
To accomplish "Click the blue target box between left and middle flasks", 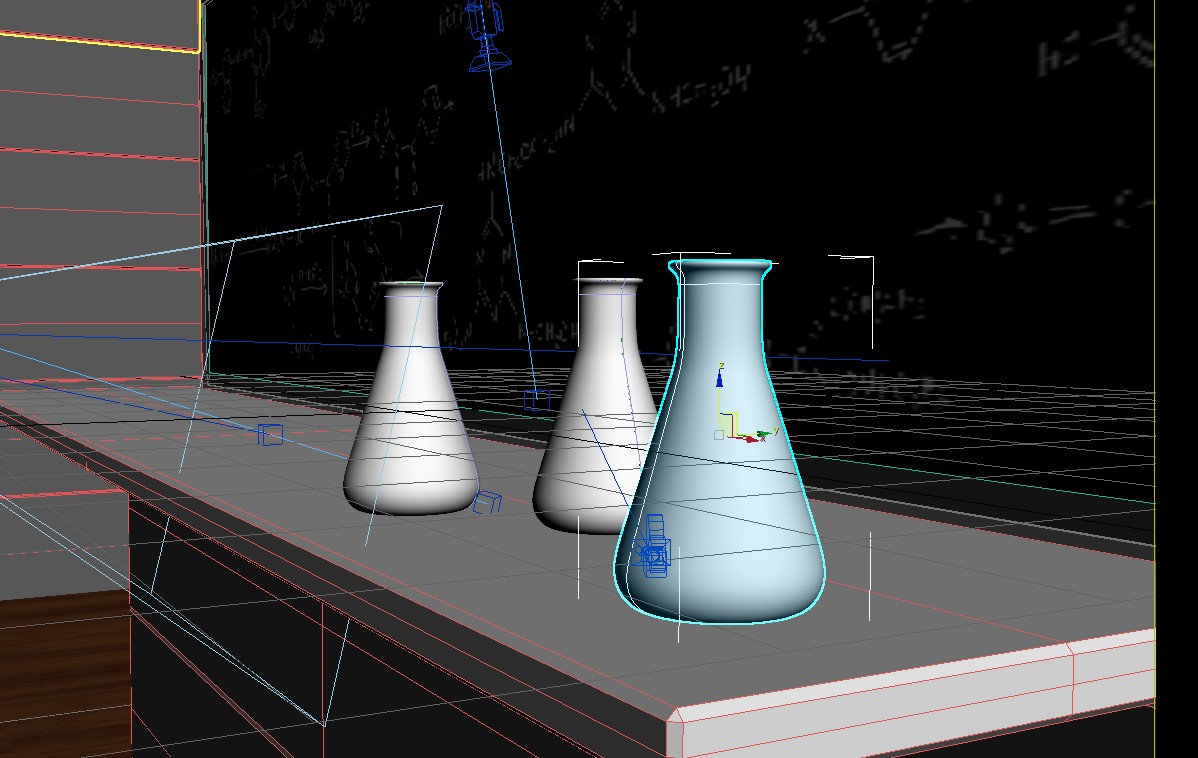I will point(537,400).
